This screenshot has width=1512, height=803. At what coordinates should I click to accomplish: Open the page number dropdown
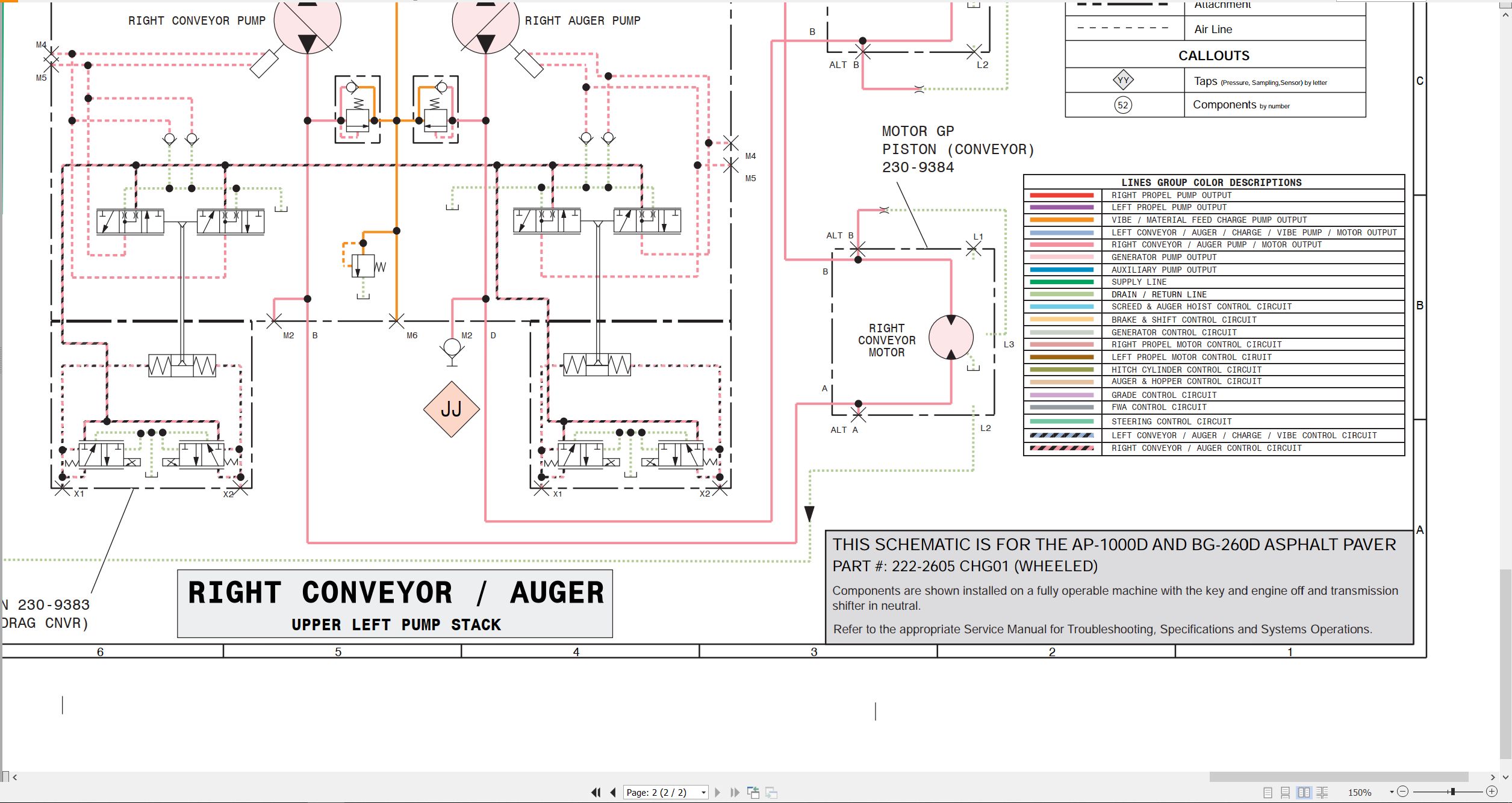pos(703,793)
